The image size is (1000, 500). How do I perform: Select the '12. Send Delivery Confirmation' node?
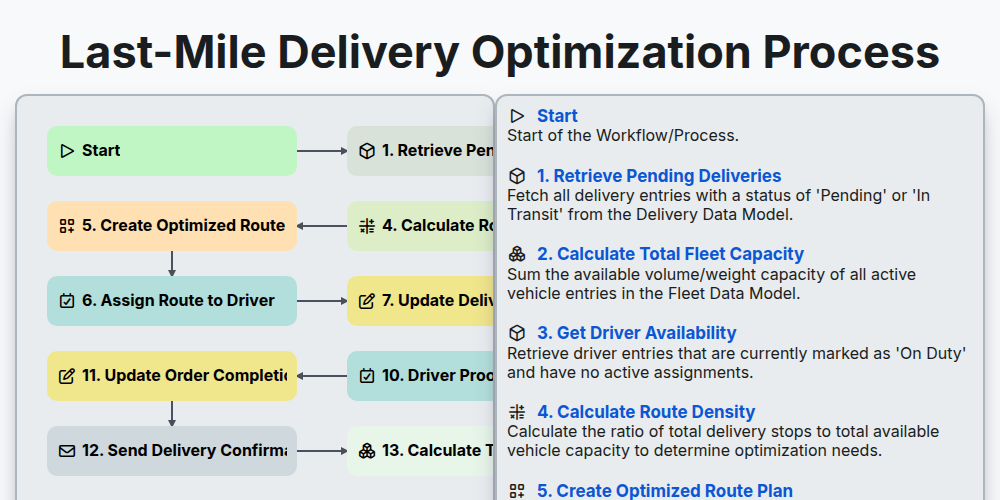coord(172,451)
